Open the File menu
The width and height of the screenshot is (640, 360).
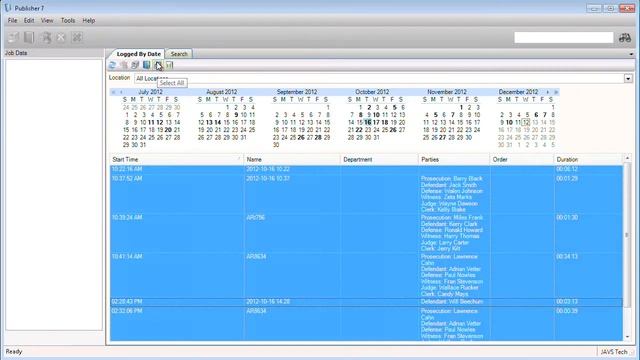pyautogui.click(x=12, y=20)
